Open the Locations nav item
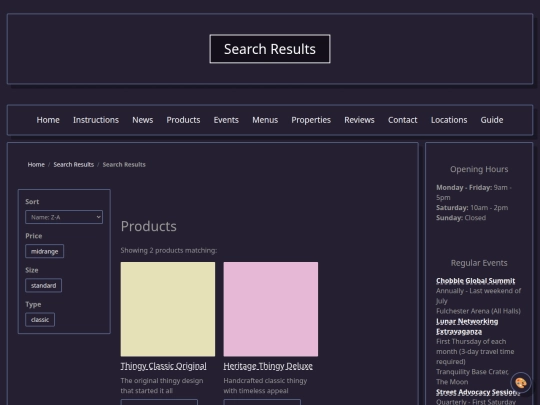 [x=449, y=120]
